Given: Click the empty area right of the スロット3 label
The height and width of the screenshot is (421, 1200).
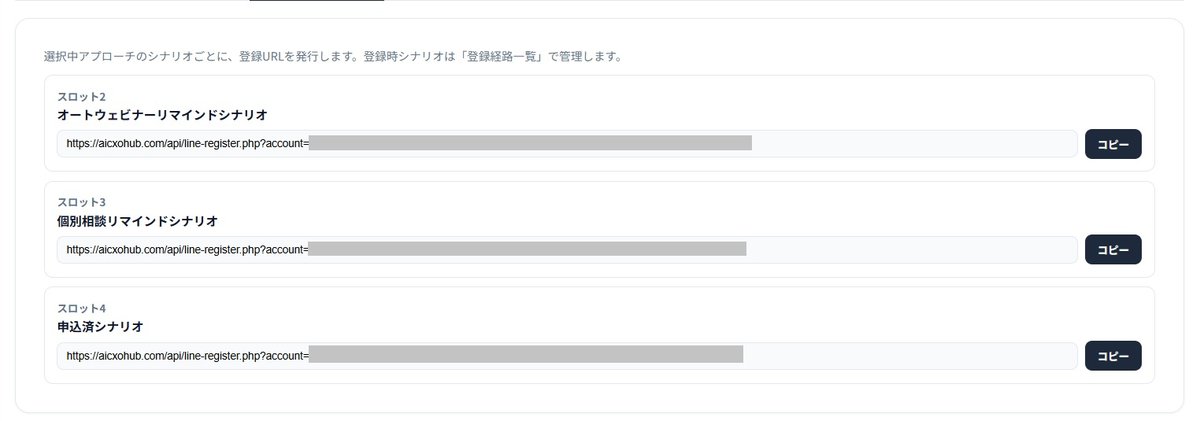Looking at the screenshot, I should (x=620, y=202).
